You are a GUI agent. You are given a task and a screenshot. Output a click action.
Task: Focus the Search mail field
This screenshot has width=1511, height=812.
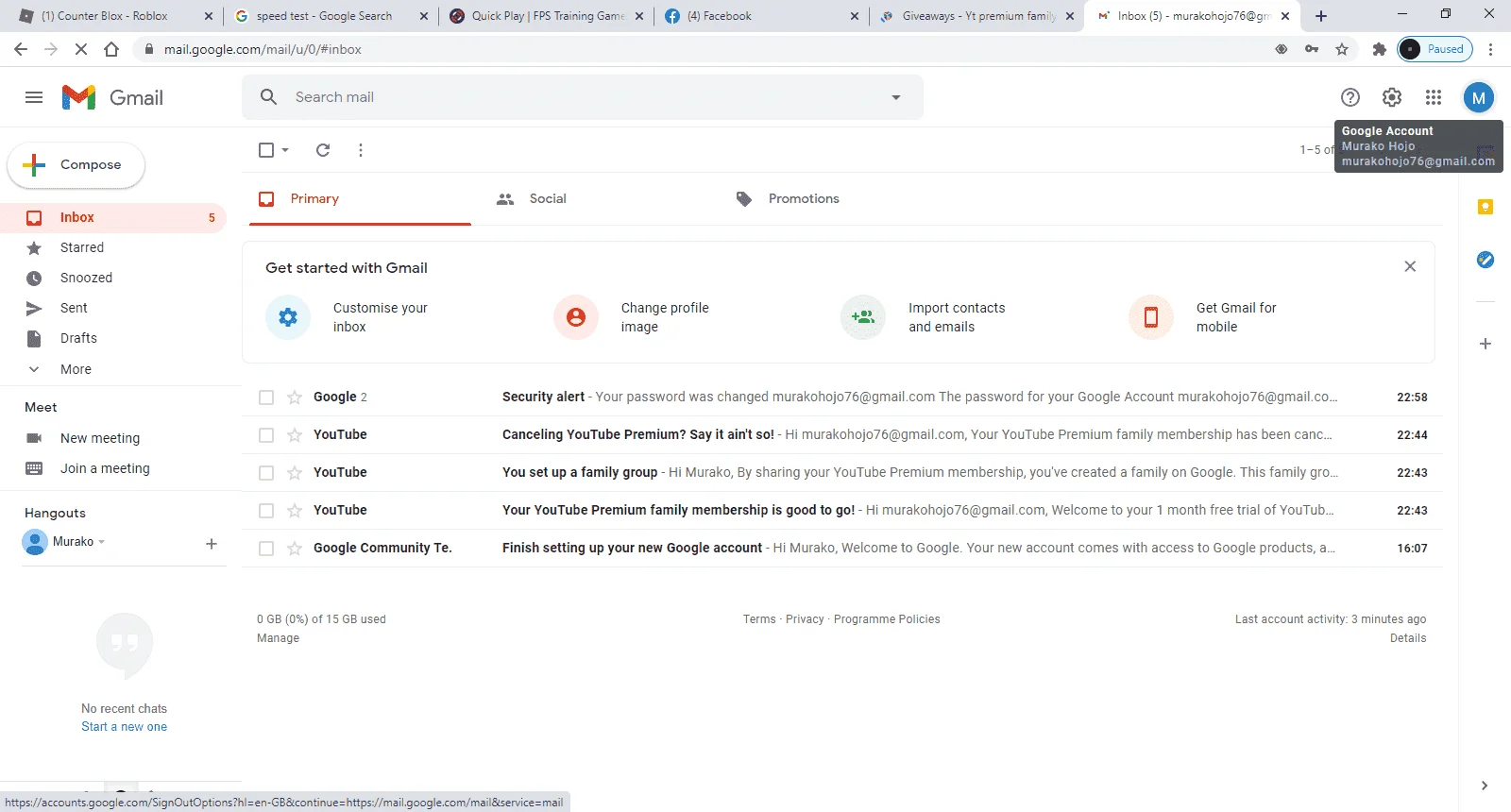[583, 97]
